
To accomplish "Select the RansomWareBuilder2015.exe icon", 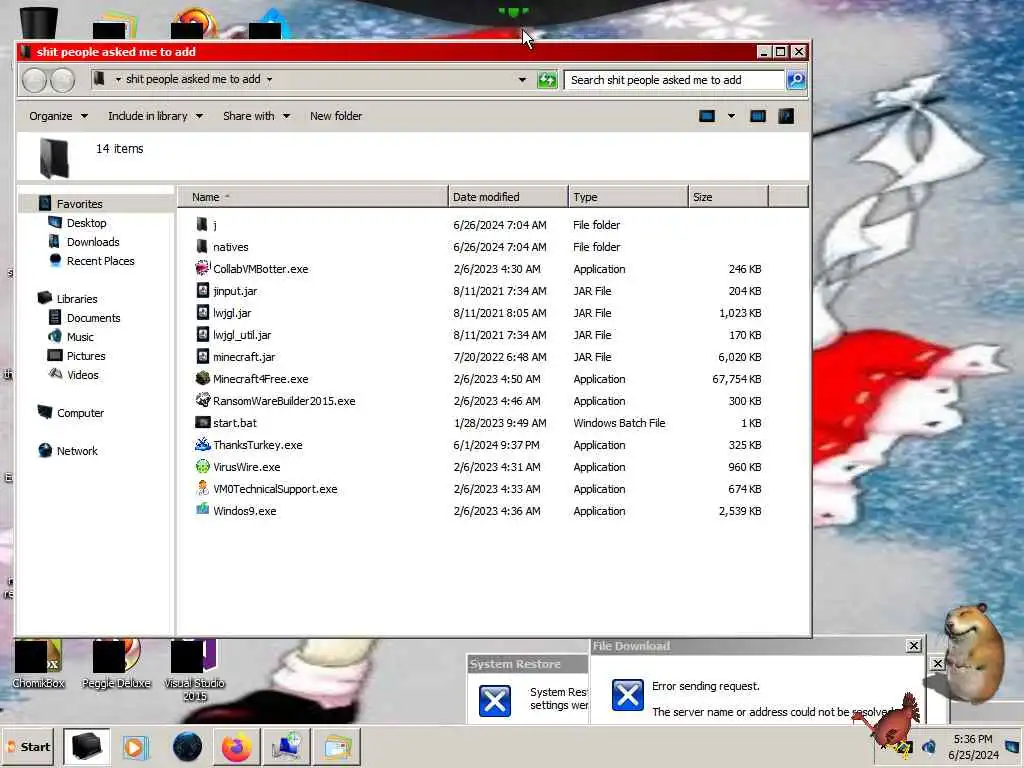I will [x=202, y=400].
